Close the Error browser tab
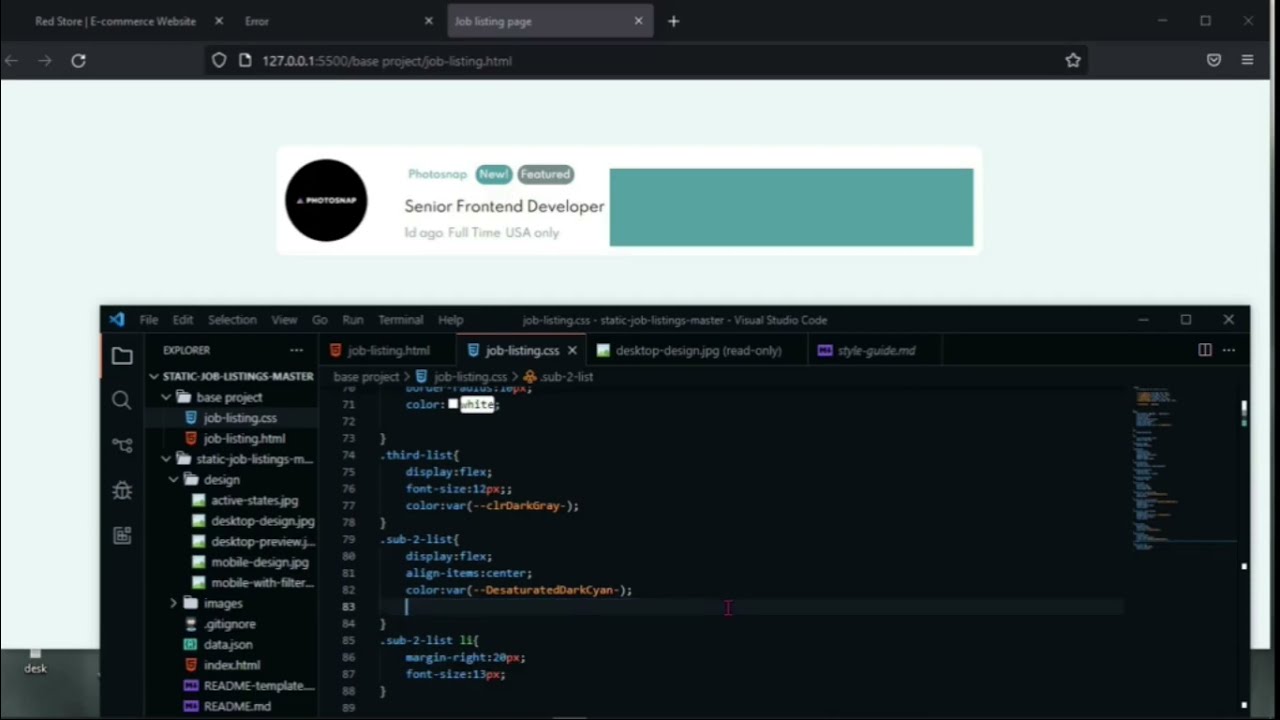The width and height of the screenshot is (1280, 720). [x=429, y=21]
